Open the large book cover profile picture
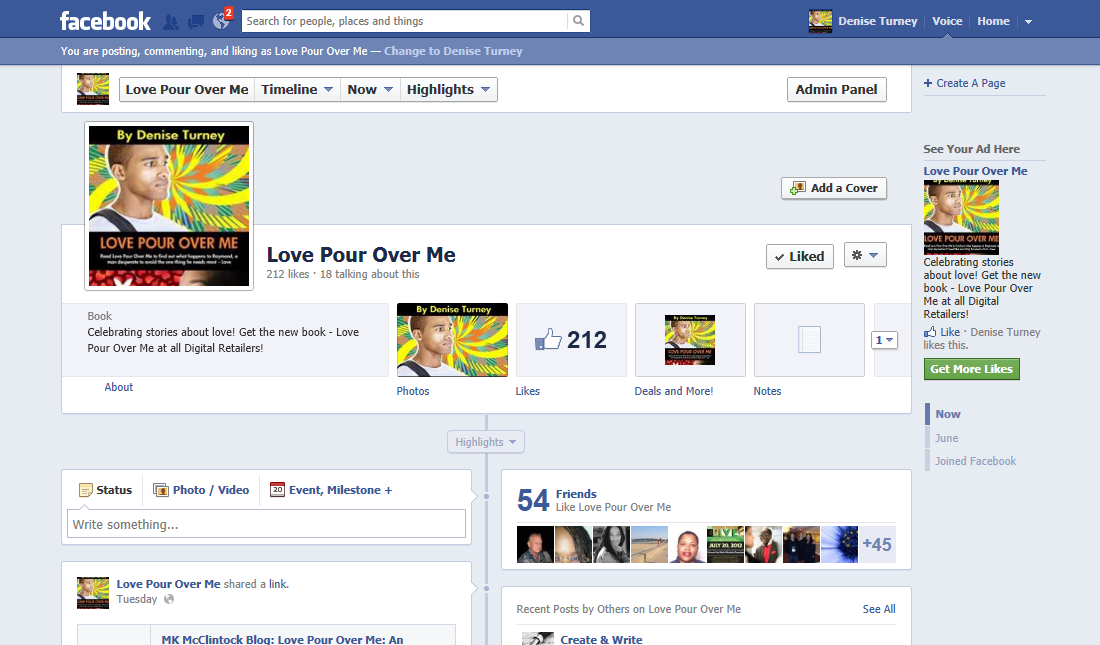Image resolution: width=1100 pixels, height=645 pixels. (x=169, y=206)
